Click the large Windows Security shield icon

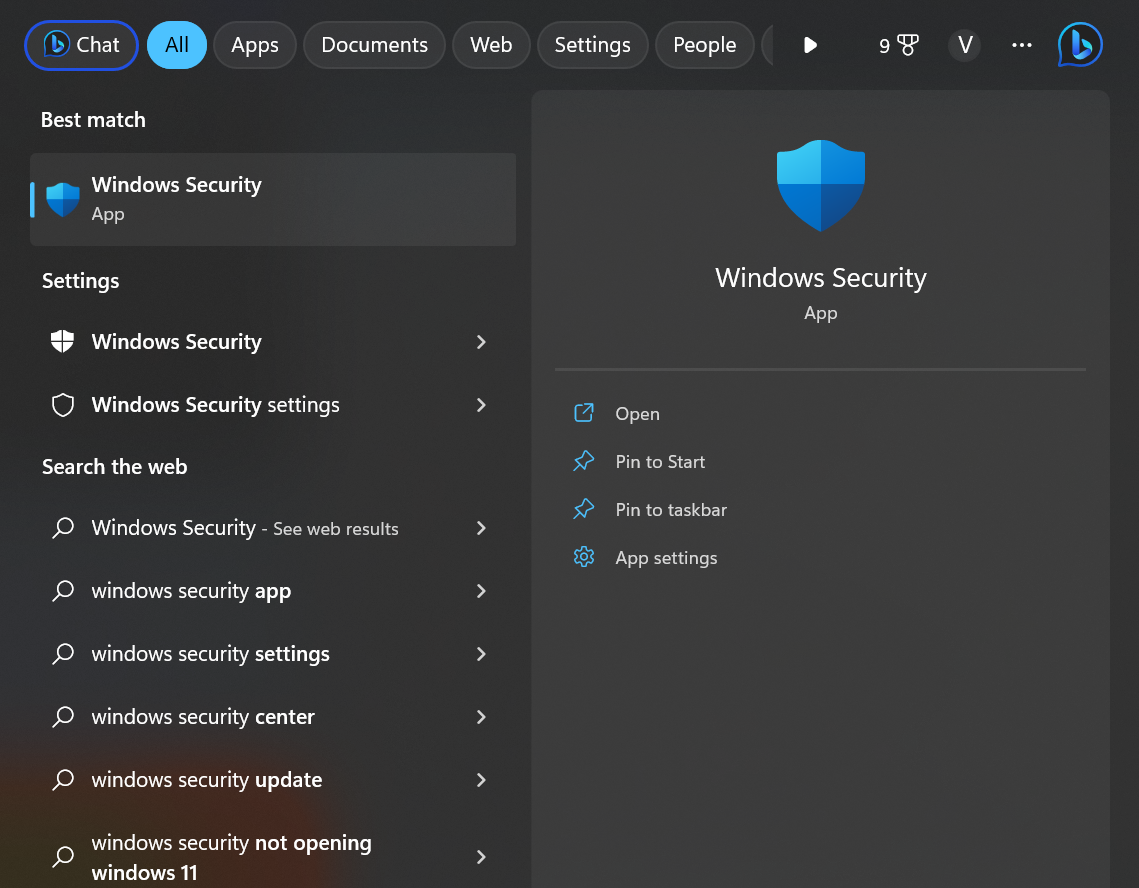tap(820, 186)
